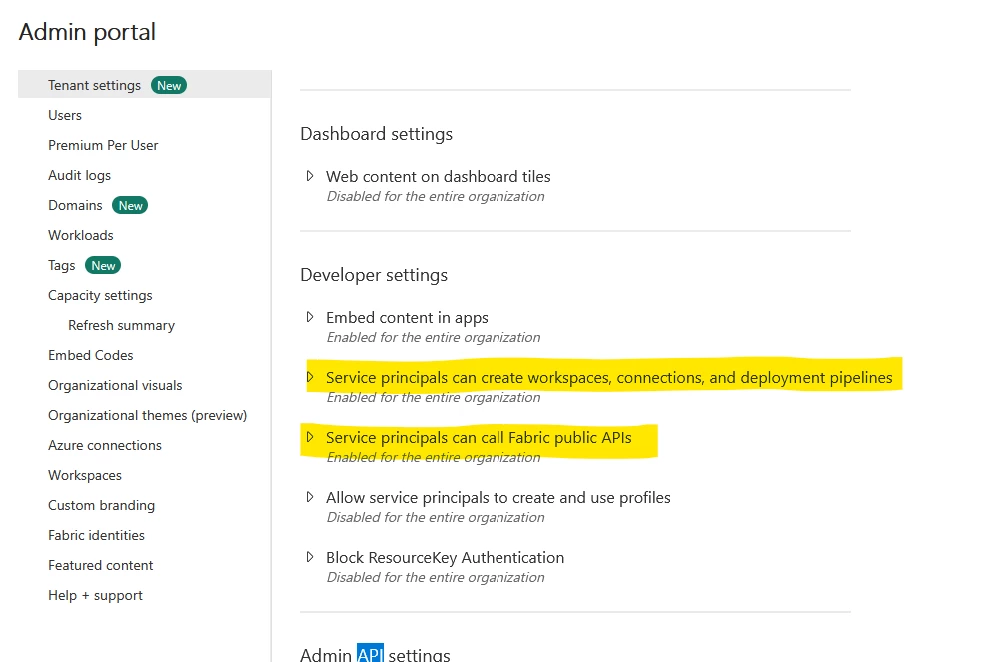The height and width of the screenshot is (662, 1000).
Task: Expand the Embed content in apps arrow
Action: pos(310,317)
